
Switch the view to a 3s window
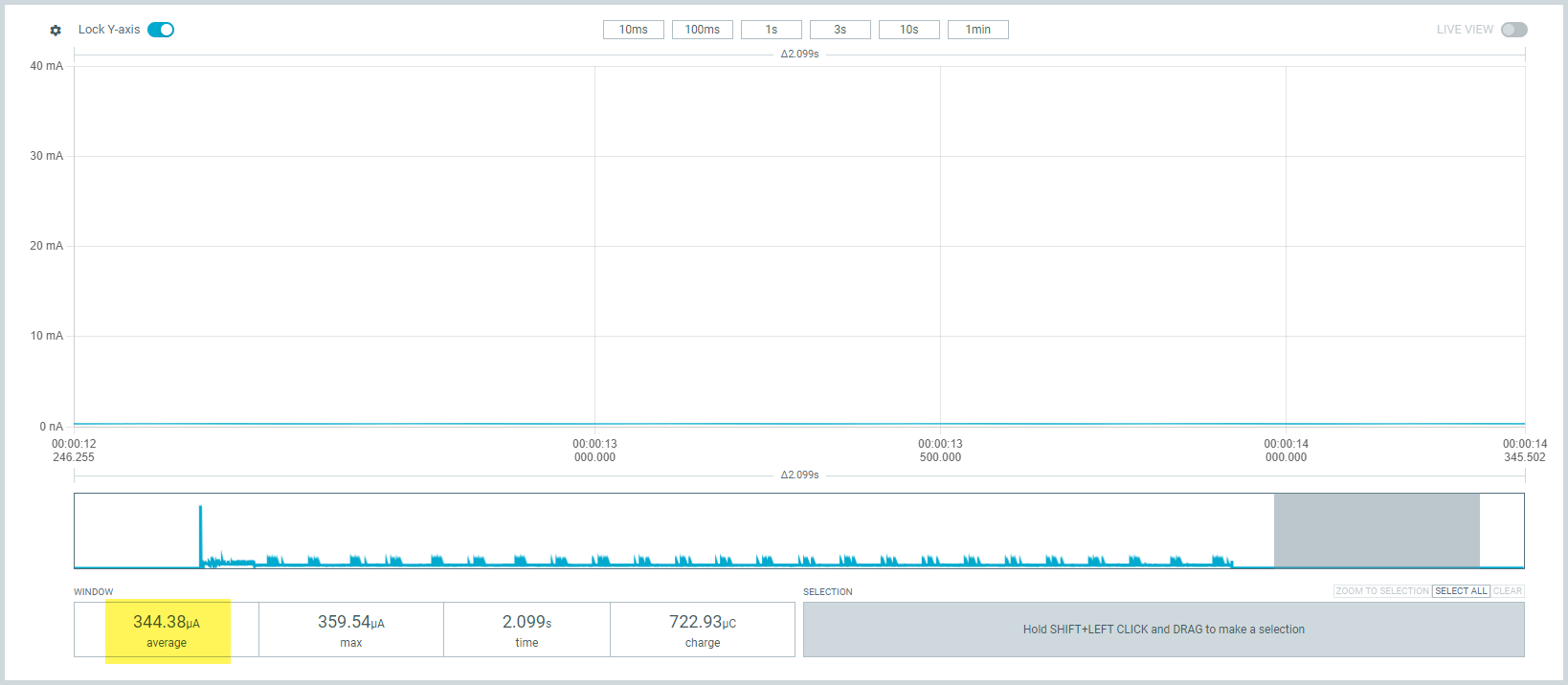coord(840,30)
